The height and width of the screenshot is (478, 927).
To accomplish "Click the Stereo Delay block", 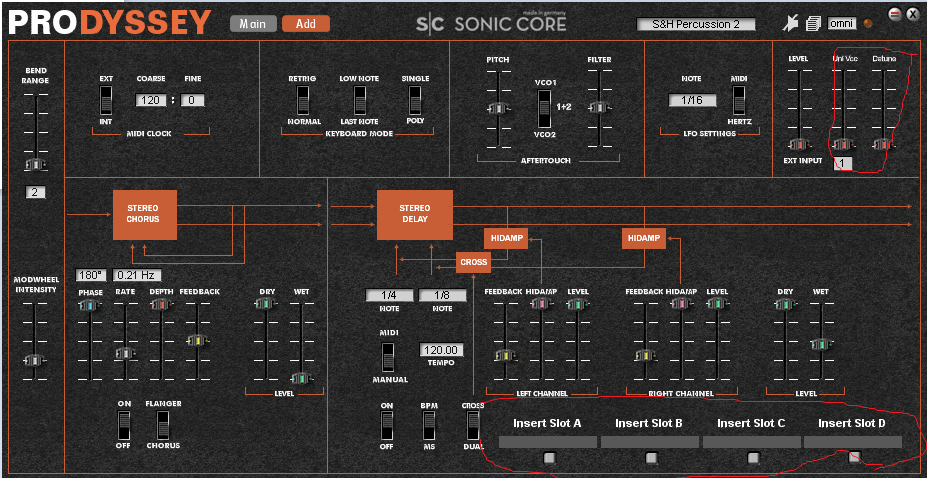I will coord(414,214).
